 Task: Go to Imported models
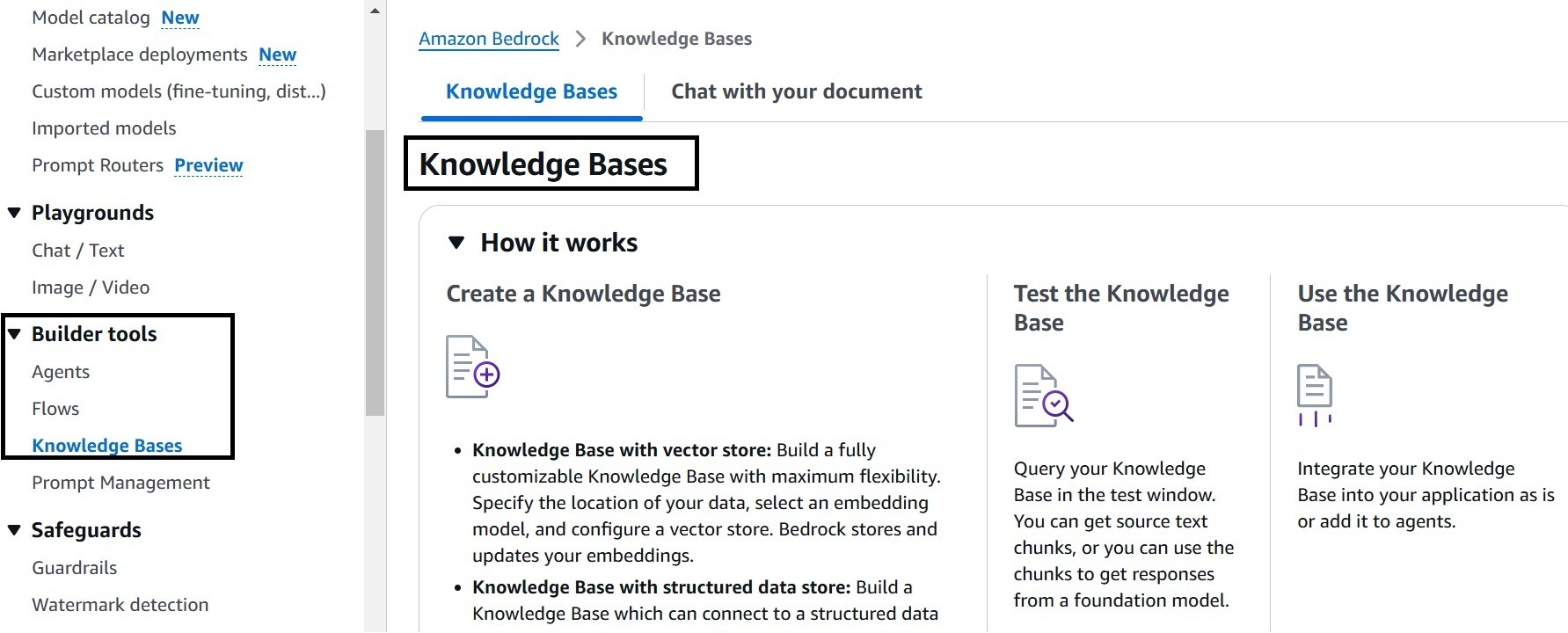(x=104, y=128)
